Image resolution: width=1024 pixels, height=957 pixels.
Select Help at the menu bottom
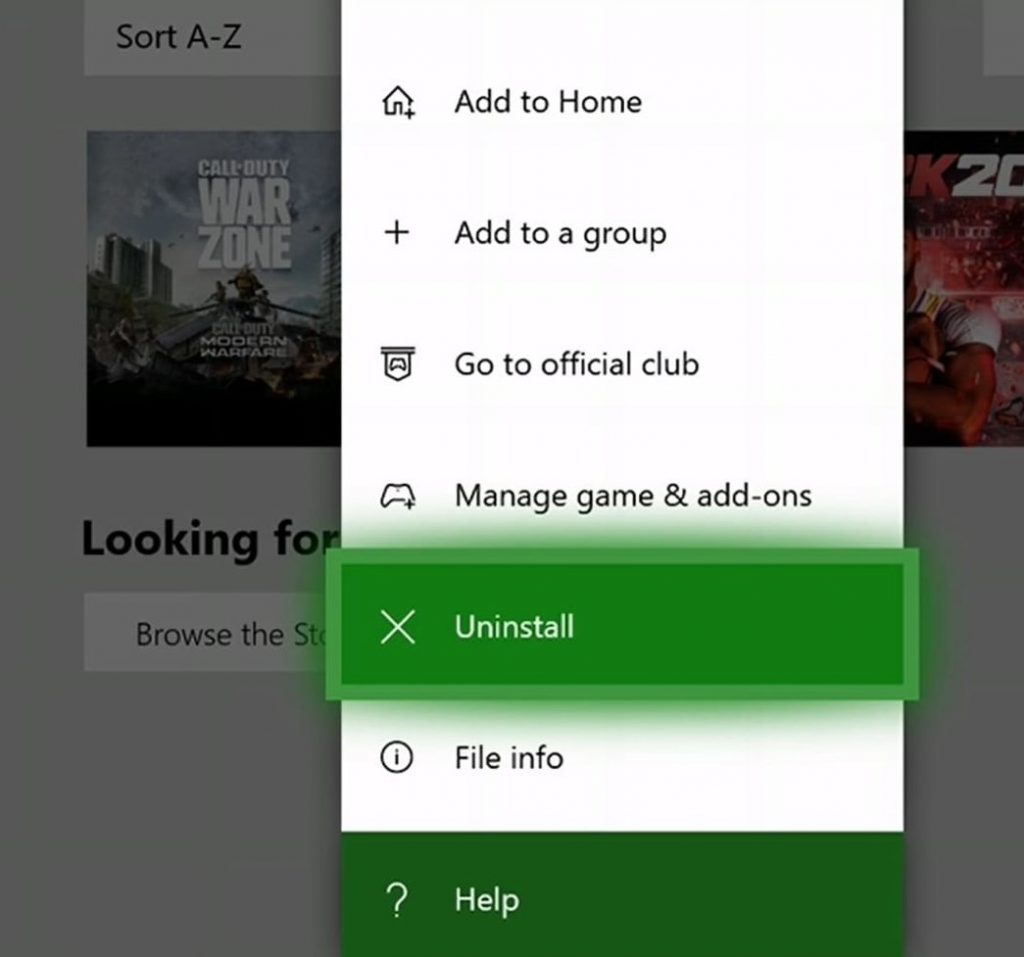coord(487,899)
